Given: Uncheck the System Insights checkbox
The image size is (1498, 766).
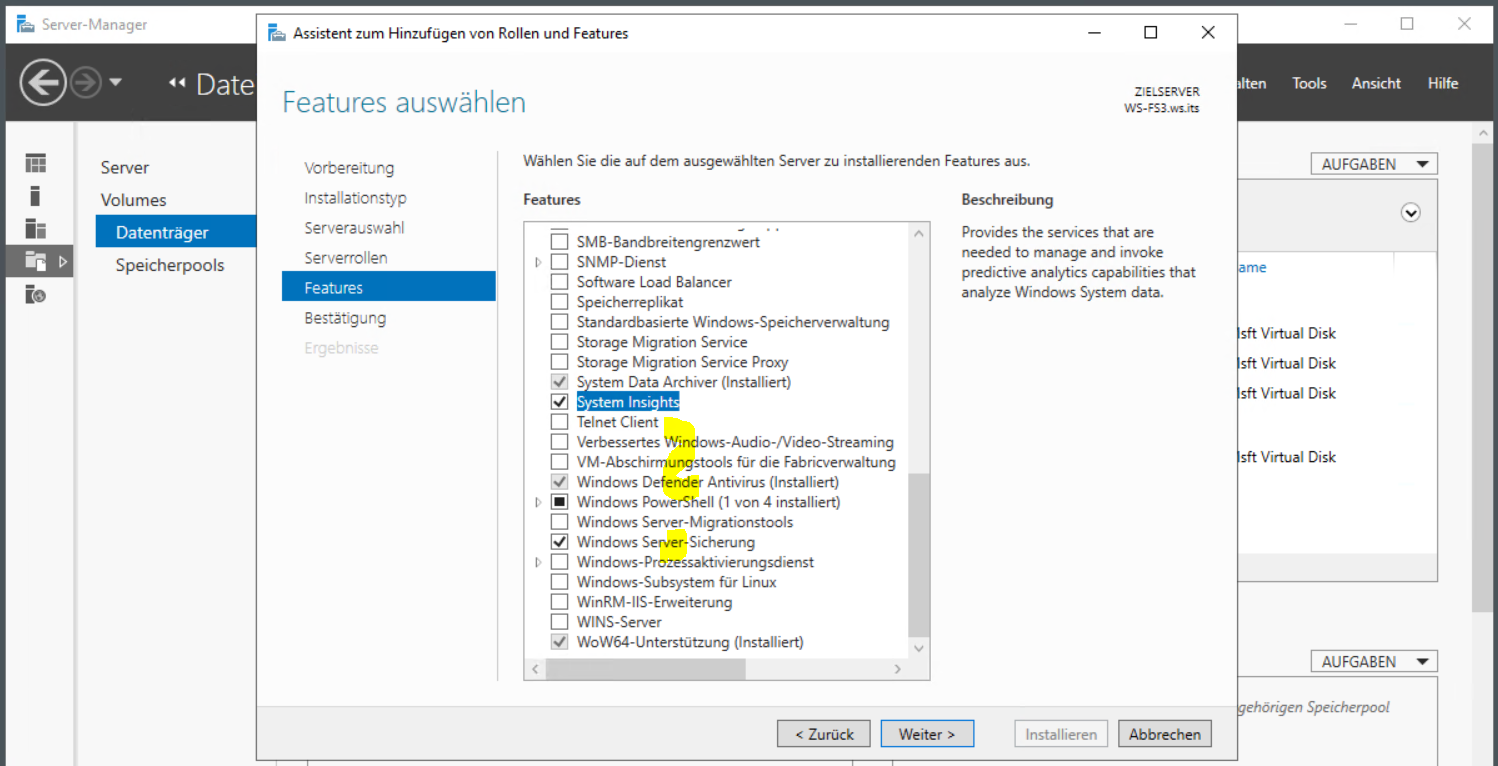Looking at the screenshot, I should [x=559, y=402].
